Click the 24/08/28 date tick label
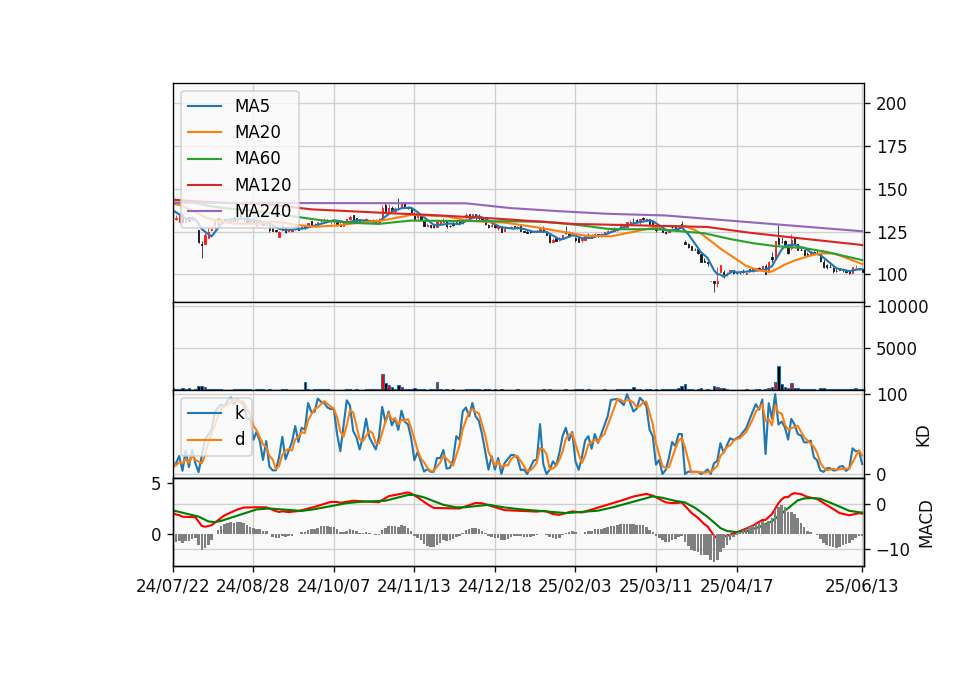 coord(253,586)
